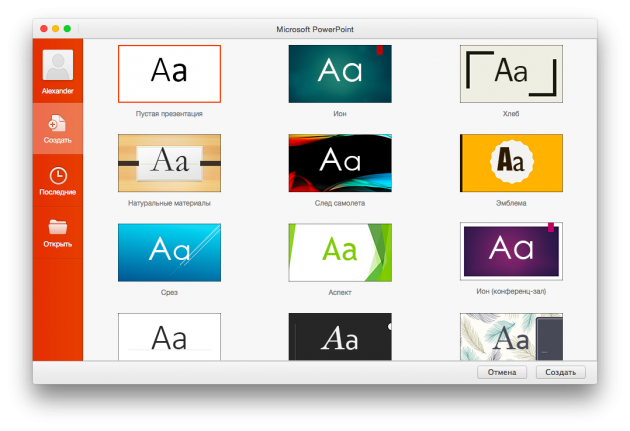Click the Отмена button
630x431 pixels.
click(x=502, y=372)
